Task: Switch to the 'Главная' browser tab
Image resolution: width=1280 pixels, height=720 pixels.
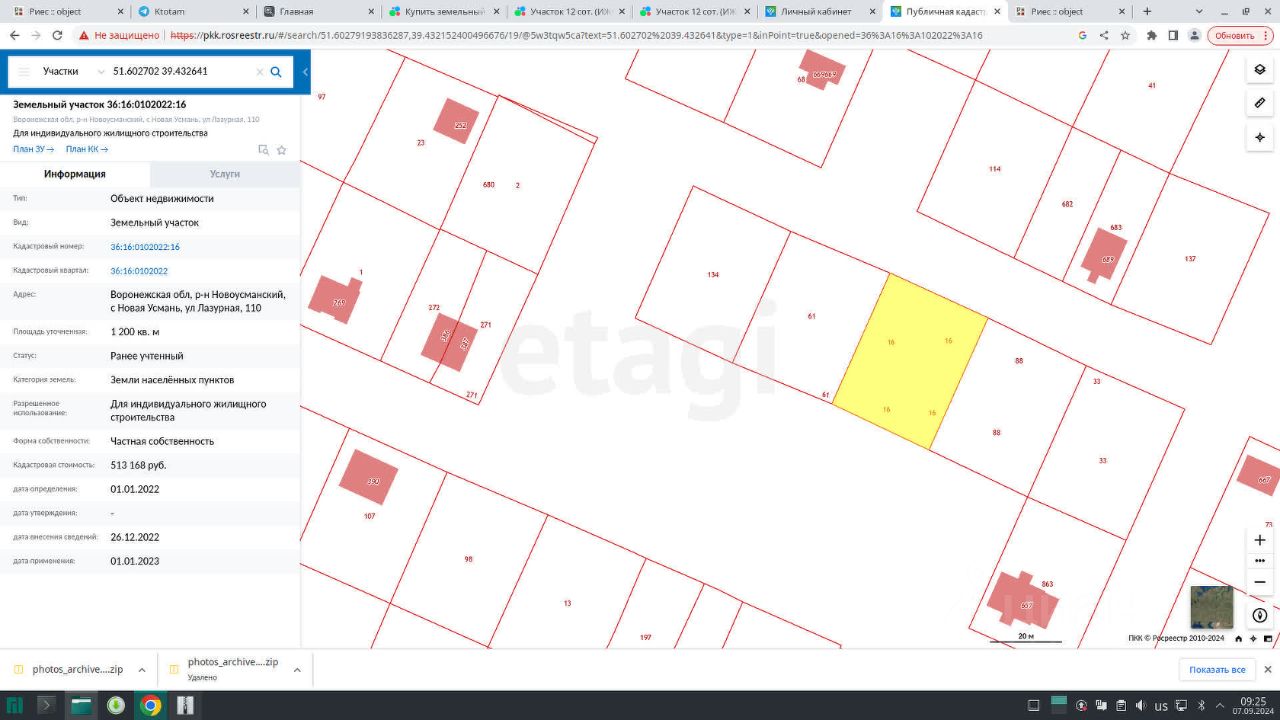Action: click(317, 12)
